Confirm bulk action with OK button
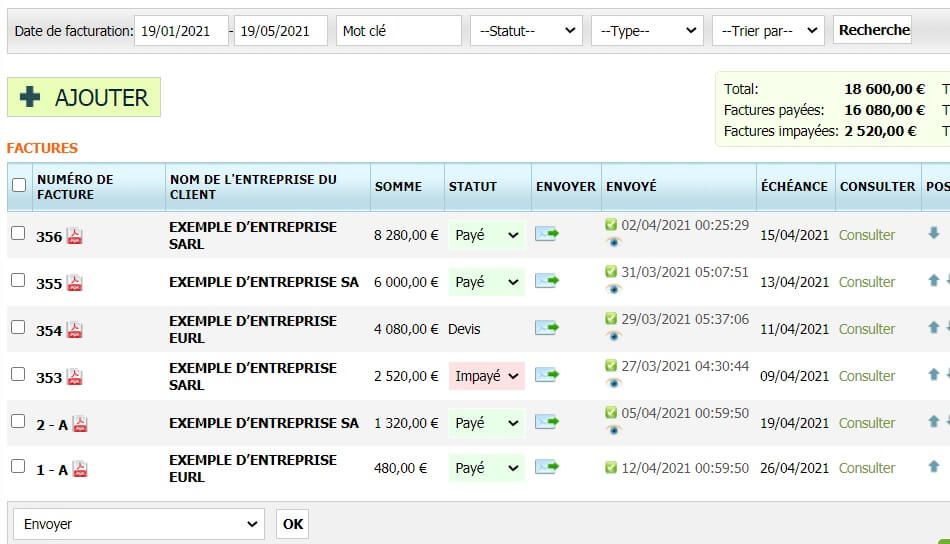 point(293,524)
